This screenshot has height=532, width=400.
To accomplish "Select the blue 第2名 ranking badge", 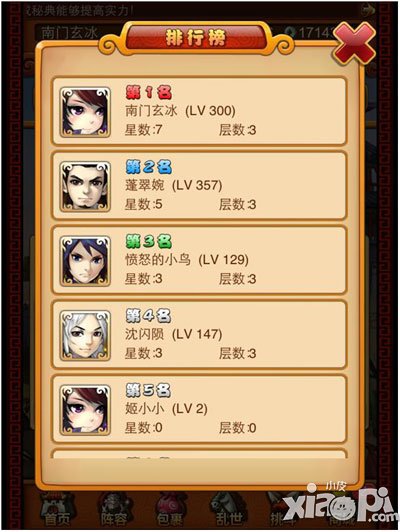I will 149,167.
